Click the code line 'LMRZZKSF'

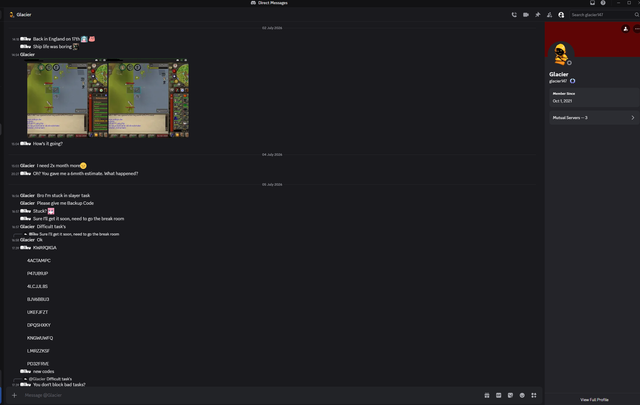[38, 351]
